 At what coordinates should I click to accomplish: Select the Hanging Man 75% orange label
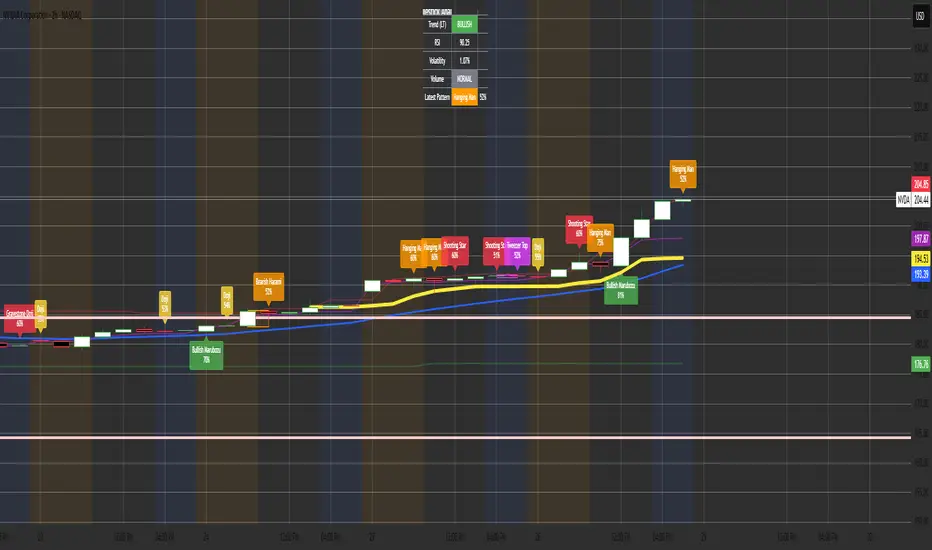click(x=600, y=238)
